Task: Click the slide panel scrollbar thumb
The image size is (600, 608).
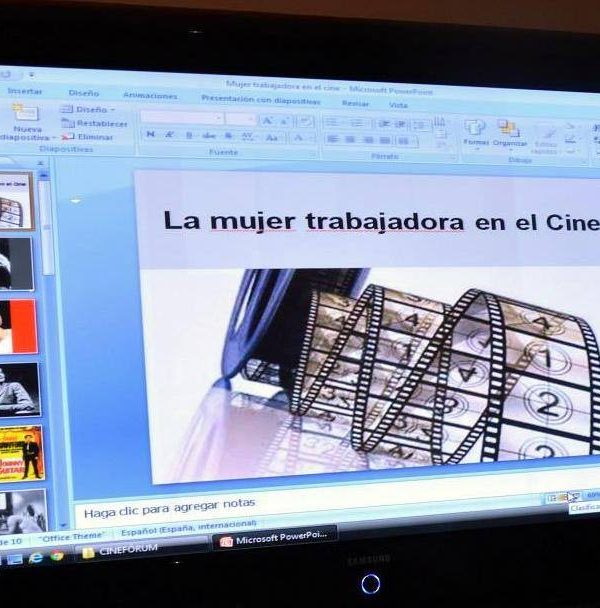Action: point(46,227)
